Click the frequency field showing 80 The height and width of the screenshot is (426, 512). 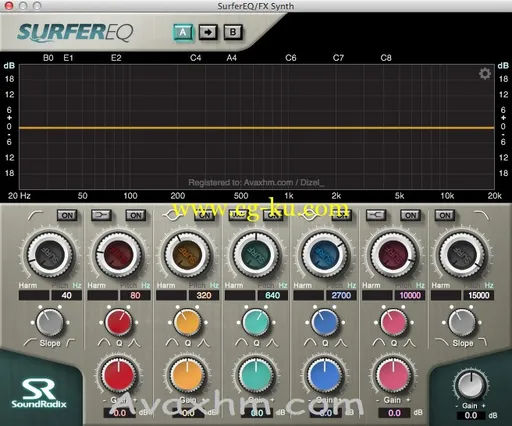[x=135, y=295]
